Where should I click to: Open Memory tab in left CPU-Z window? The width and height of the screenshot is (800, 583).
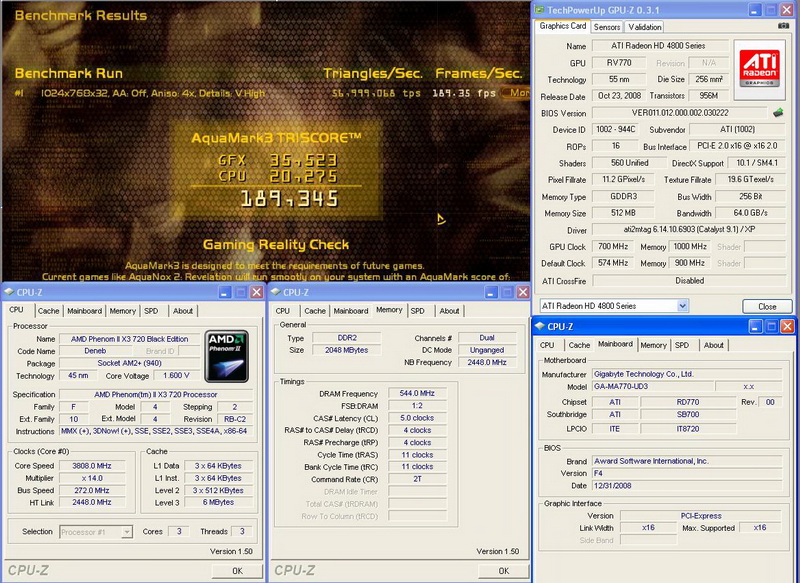coord(122,311)
